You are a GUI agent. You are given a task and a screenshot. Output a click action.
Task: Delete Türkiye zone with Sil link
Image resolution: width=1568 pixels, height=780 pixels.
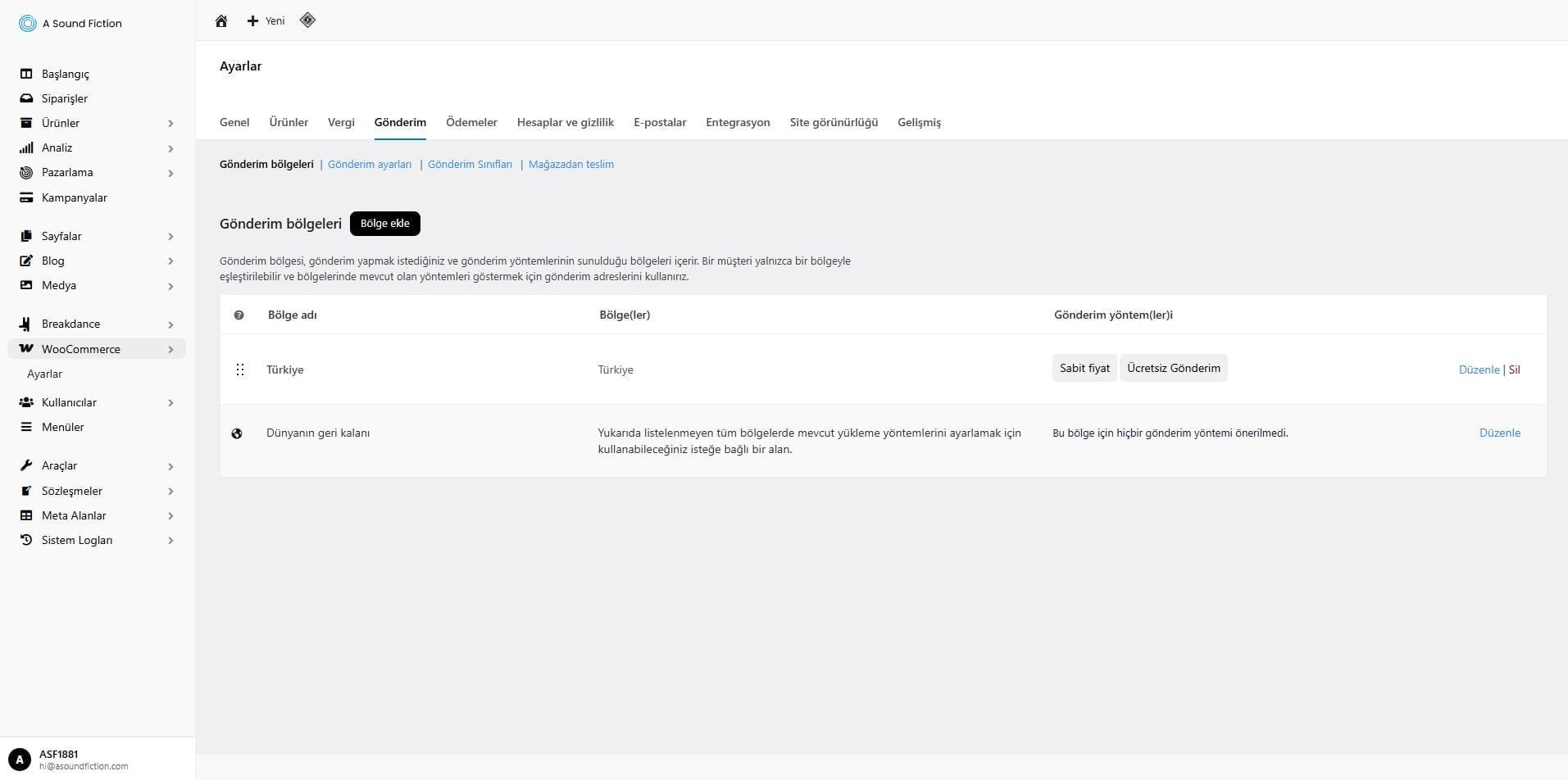pos(1514,370)
